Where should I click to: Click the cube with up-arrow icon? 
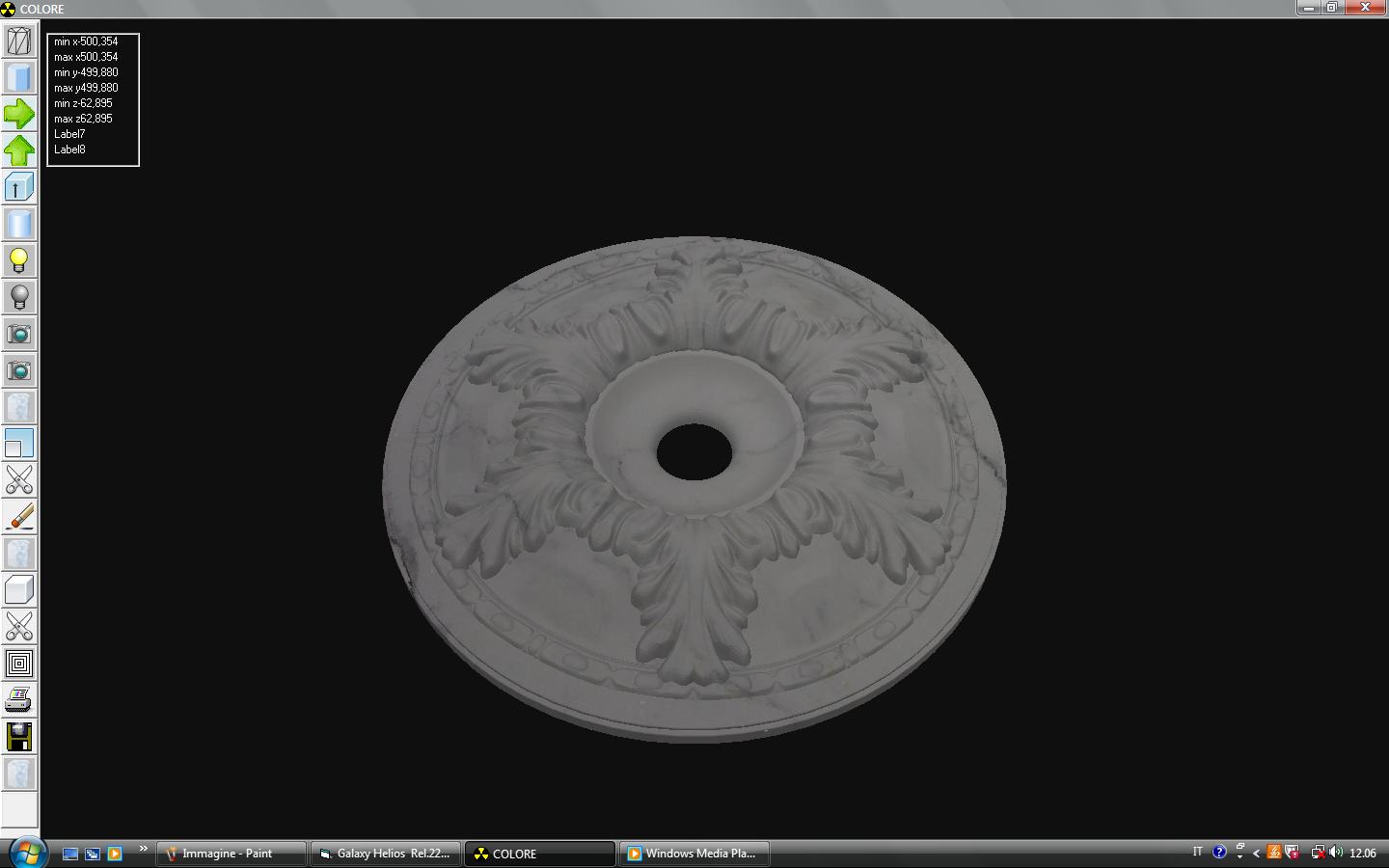(19, 187)
